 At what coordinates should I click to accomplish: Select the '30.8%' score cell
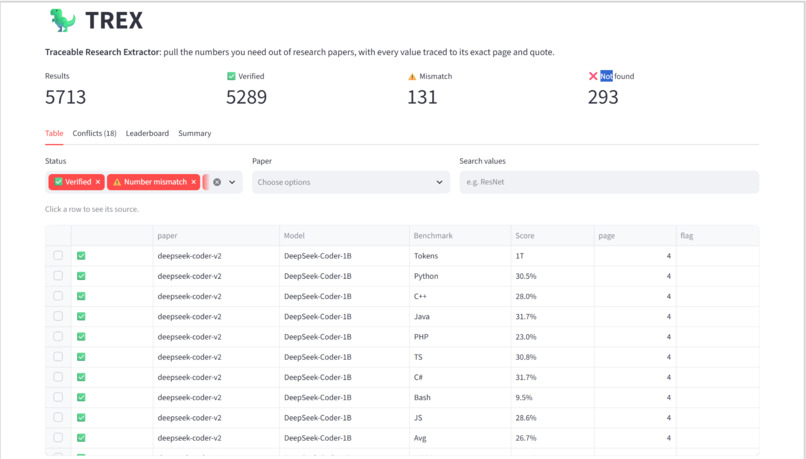pos(553,357)
